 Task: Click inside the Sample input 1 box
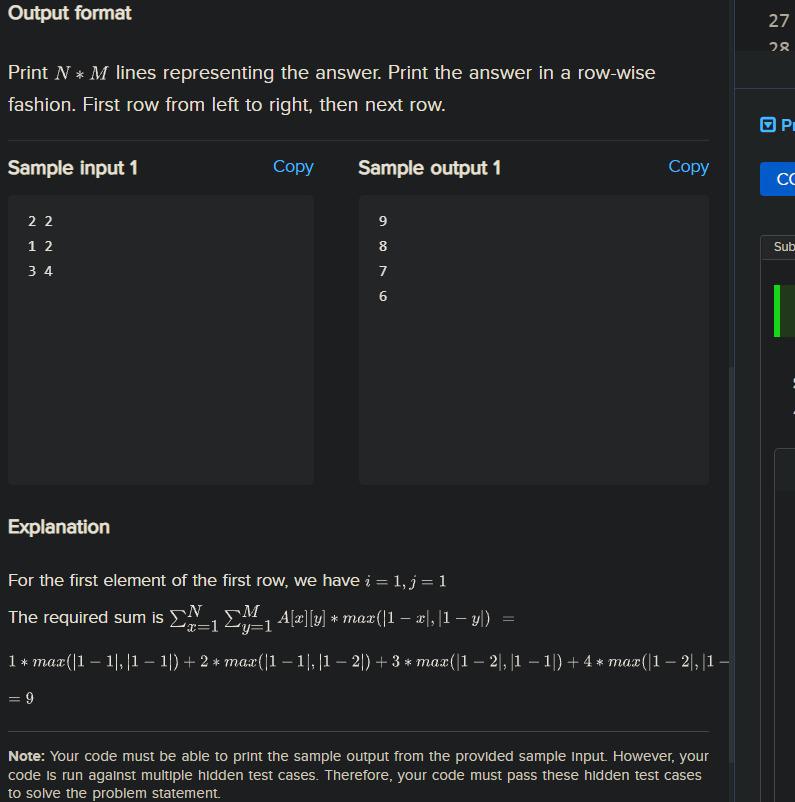click(161, 340)
